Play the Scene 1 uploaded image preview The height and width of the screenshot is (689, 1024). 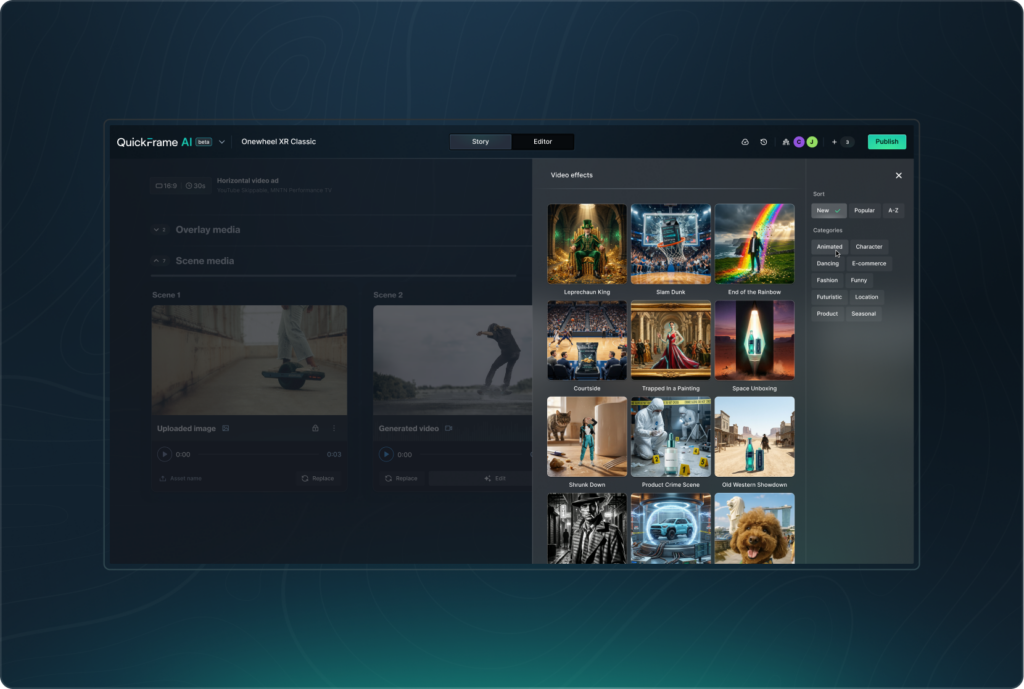(164, 454)
